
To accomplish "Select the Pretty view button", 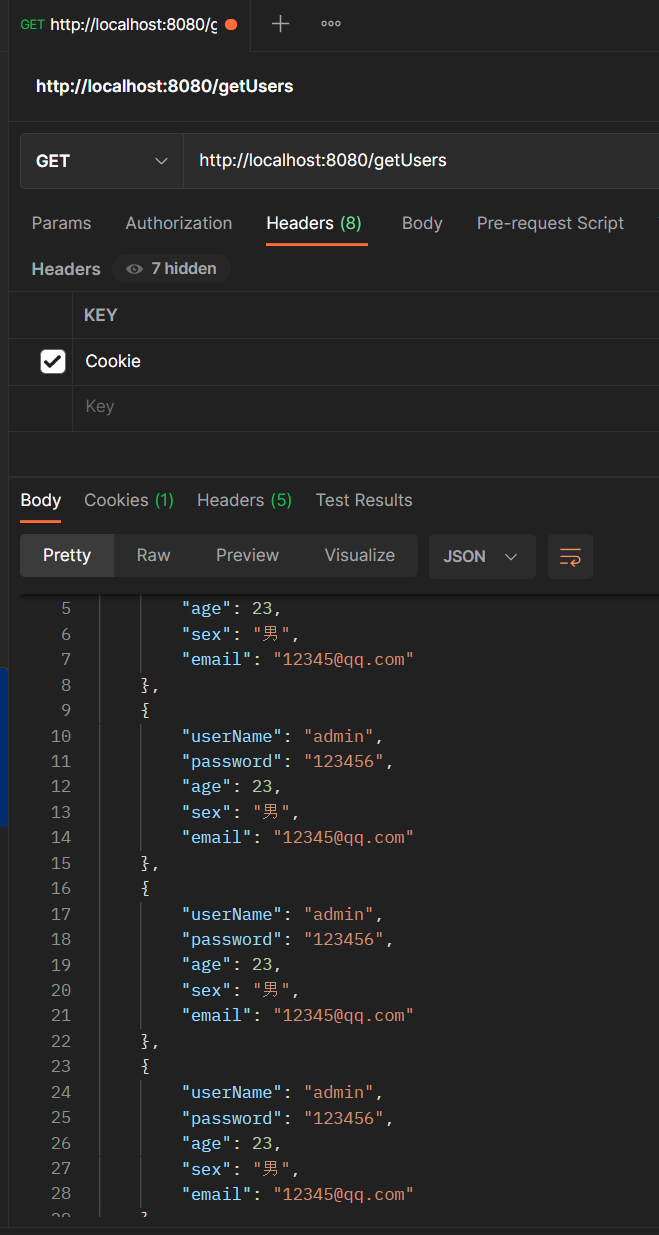I will 67,555.
